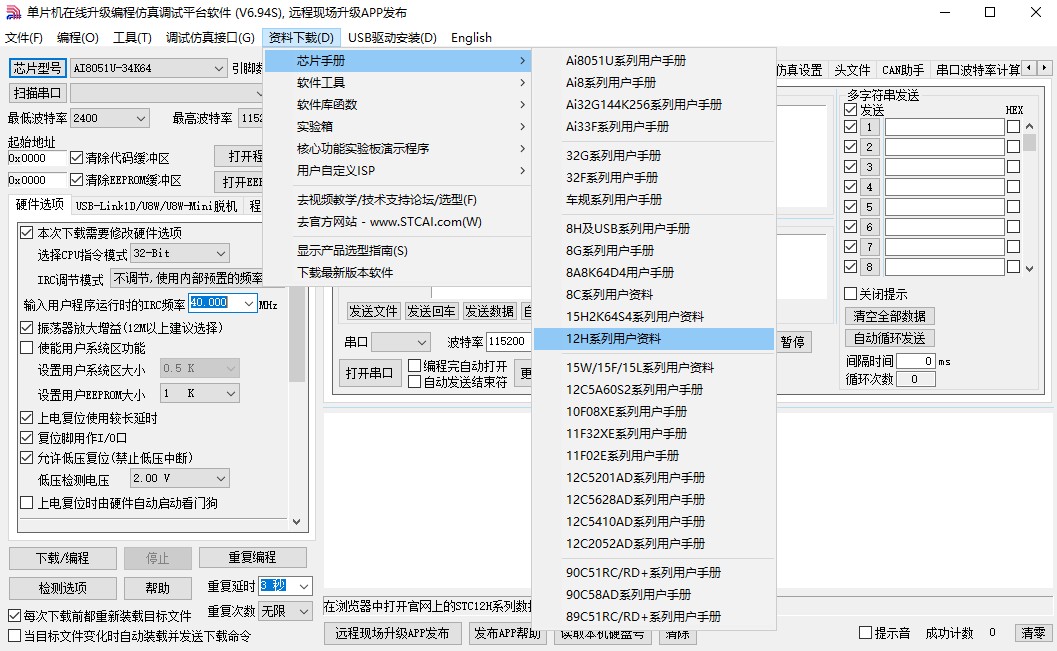Open the 文件(F) menu
Viewport: 1057px width, 651px height.
point(24,38)
